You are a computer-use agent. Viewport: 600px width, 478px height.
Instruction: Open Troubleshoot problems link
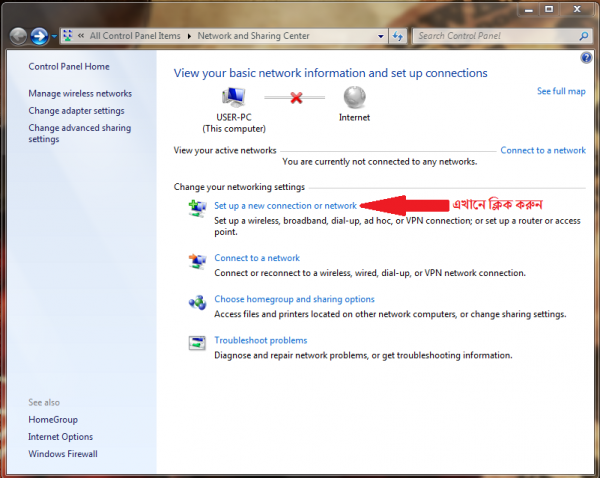[261, 340]
